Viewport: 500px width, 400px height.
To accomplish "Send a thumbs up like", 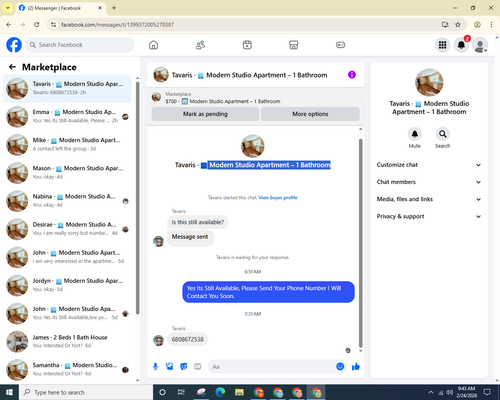I will click(356, 367).
